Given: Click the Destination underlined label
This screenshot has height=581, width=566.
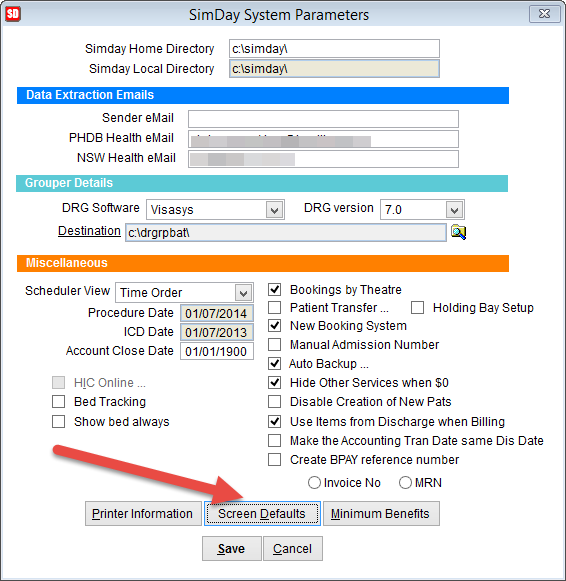Looking at the screenshot, I should [x=89, y=231].
